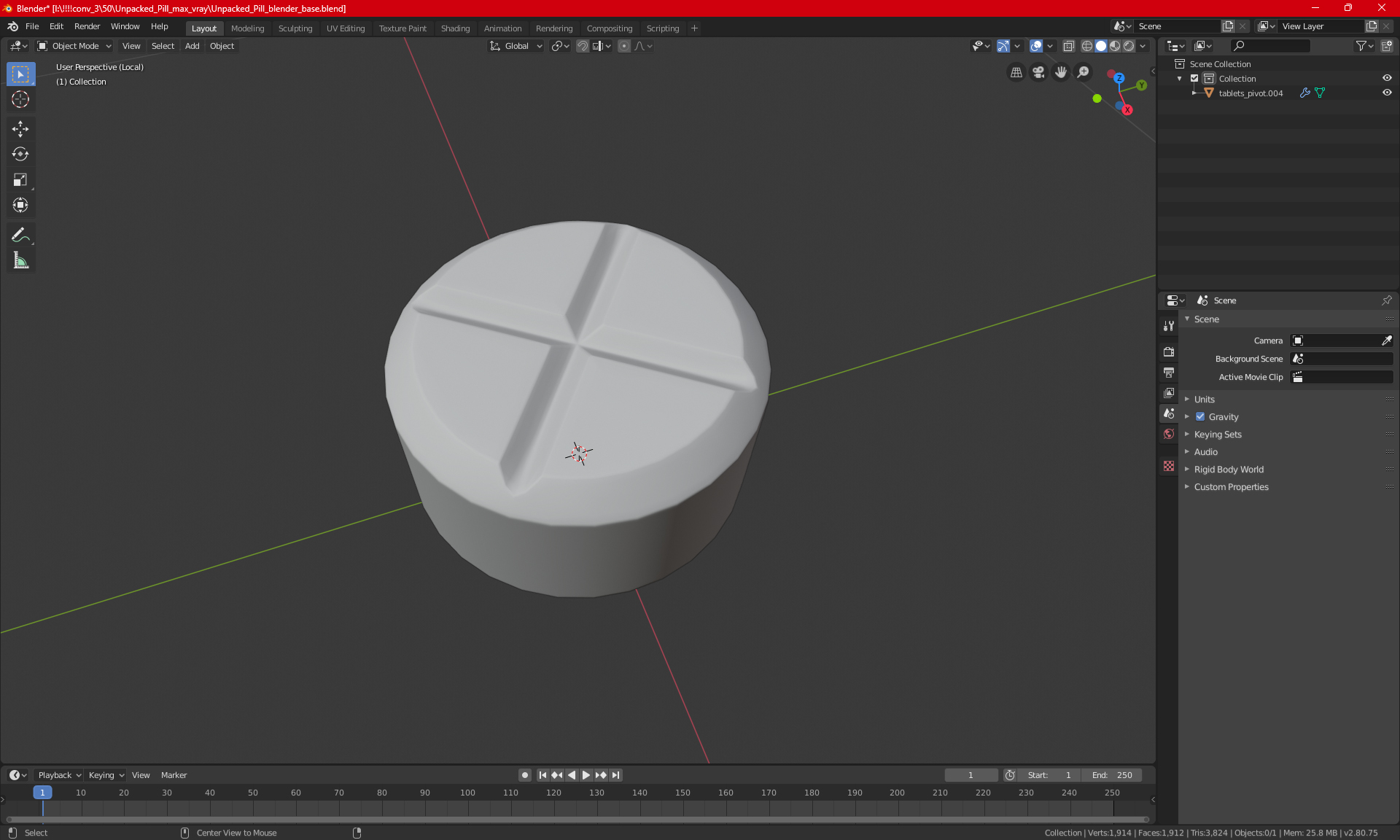Open the Render menu
The height and width of the screenshot is (840, 1400).
87,26
